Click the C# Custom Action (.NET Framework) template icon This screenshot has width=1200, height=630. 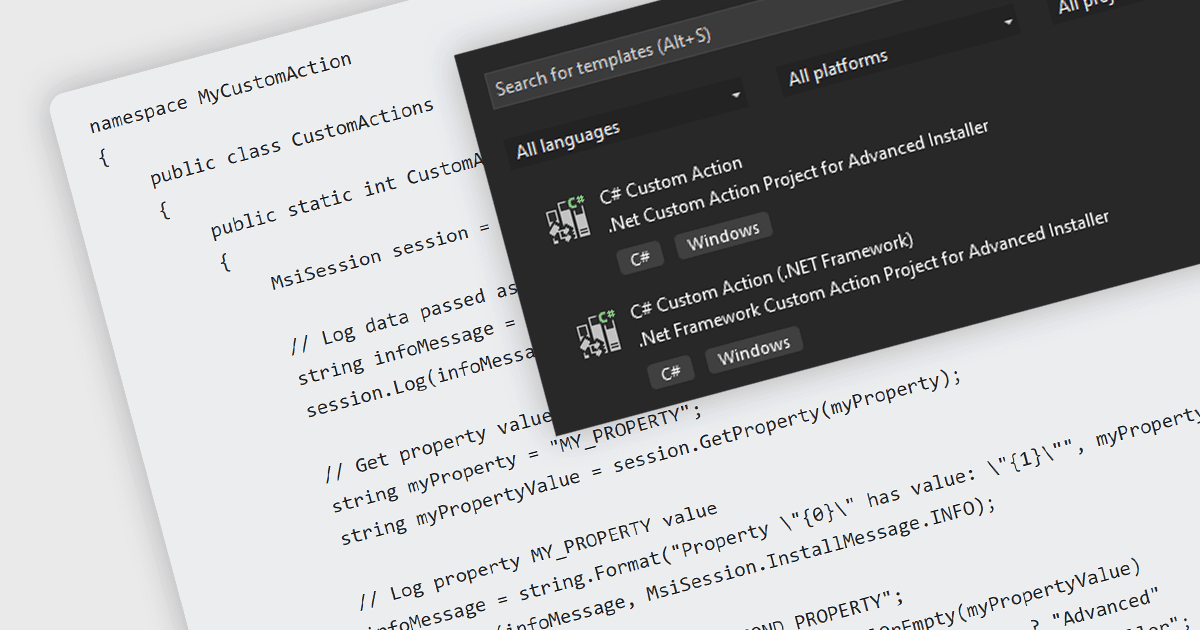click(x=600, y=335)
